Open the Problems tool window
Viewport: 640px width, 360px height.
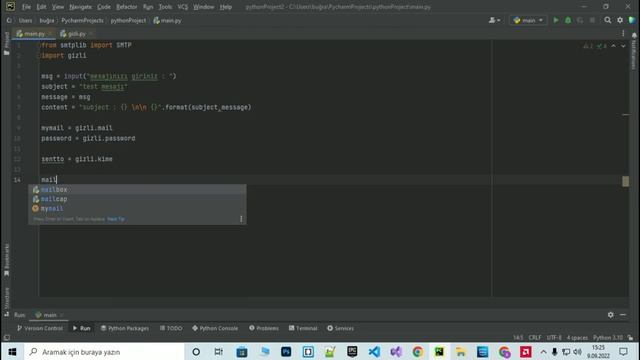coord(264,328)
